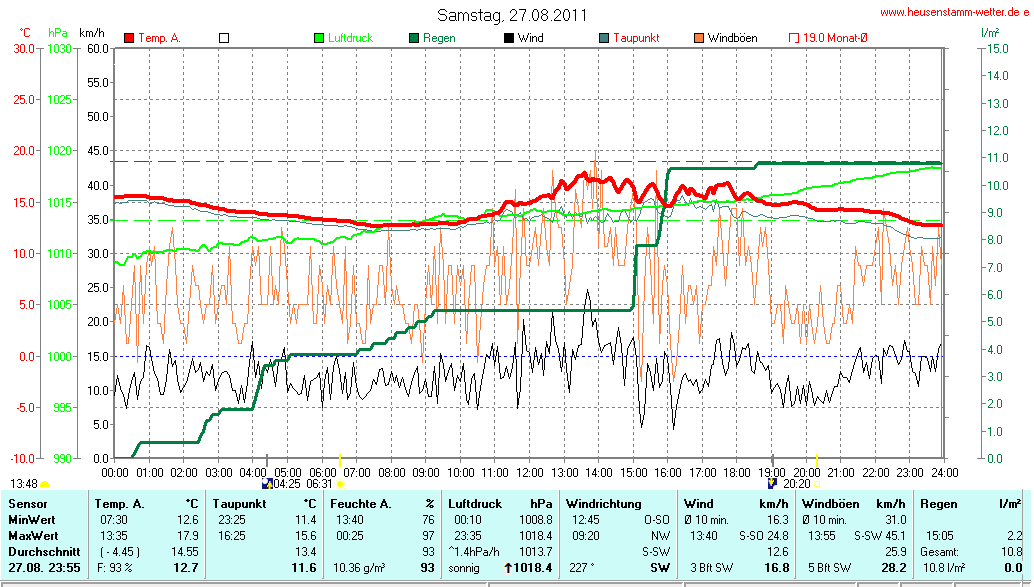Toggle the 19.0 Monat-Ø legend box
This screenshot has height=587, width=1034.
pyautogui.click(x=794, y=38)
